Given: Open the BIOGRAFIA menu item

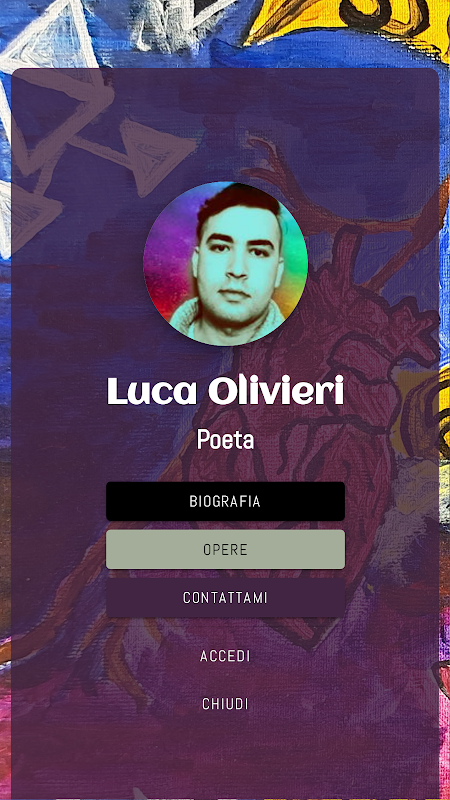Looking at the screenshot, I should tap(226, 501).
